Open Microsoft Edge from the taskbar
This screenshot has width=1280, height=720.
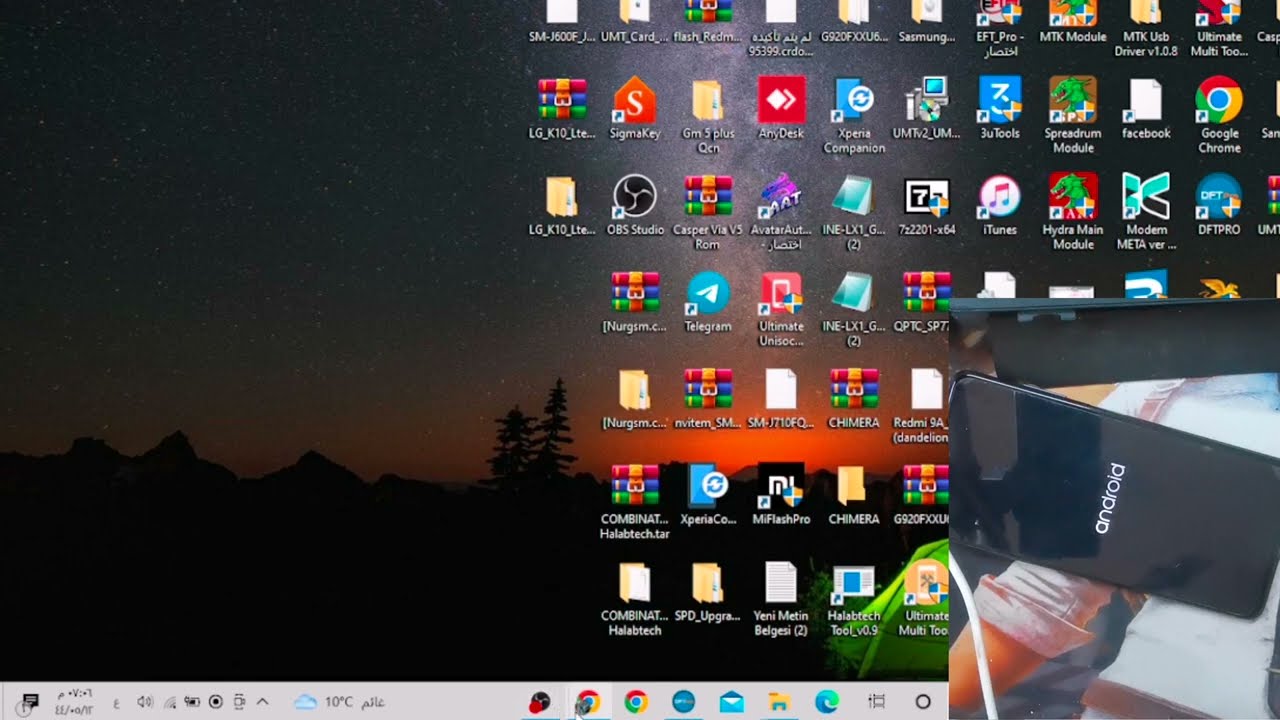827,702
